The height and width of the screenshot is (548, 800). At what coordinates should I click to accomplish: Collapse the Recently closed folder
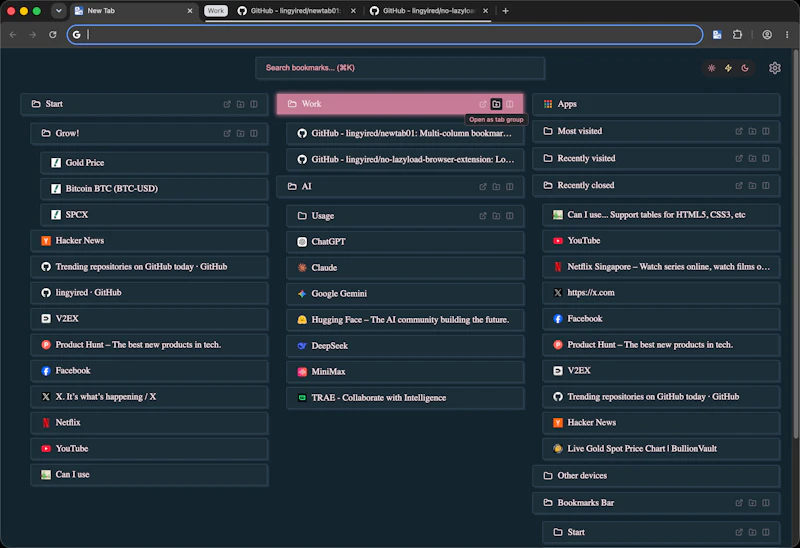[x=656, y=185]
